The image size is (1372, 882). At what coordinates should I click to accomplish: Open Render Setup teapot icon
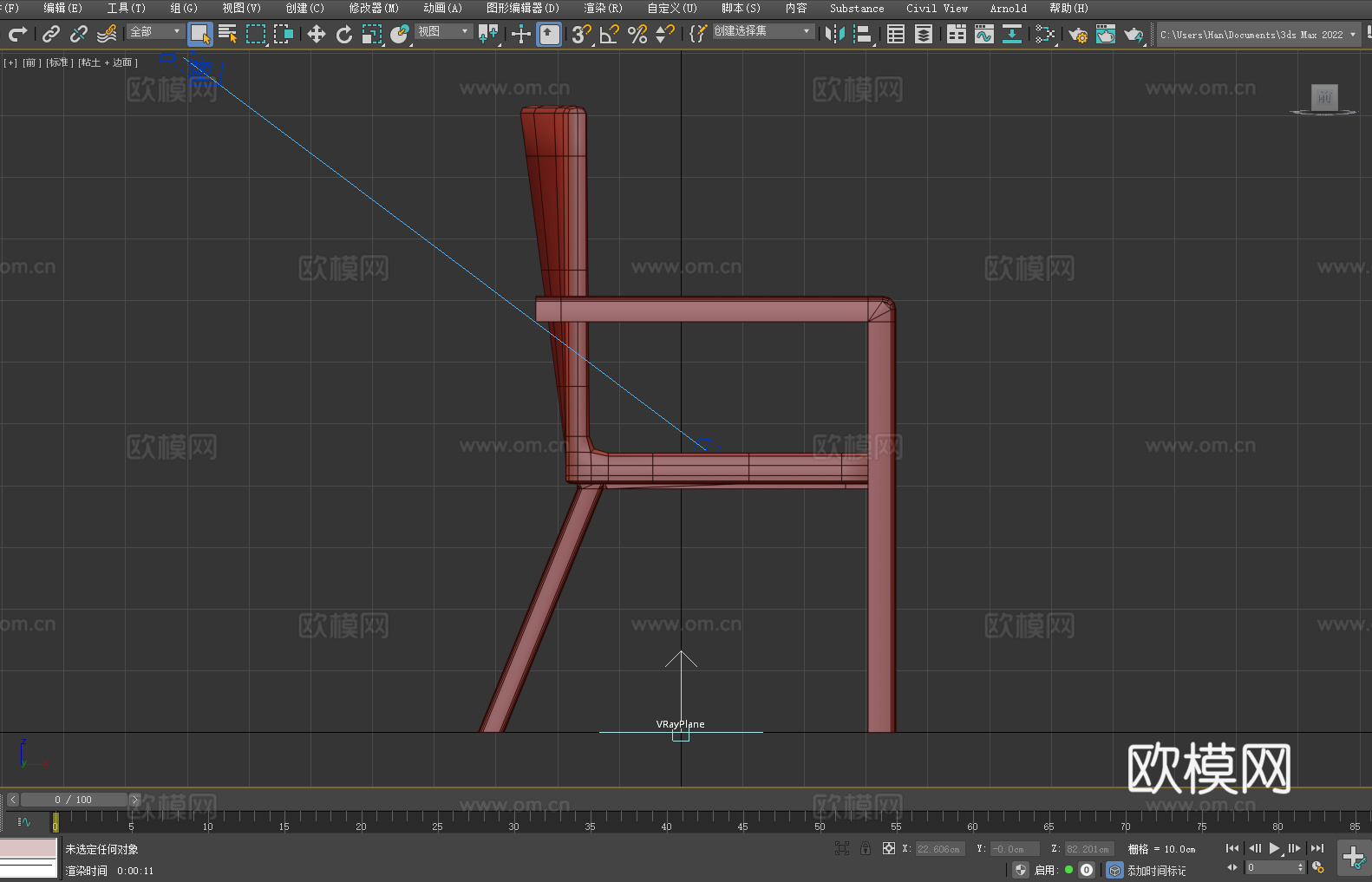[x=1078, y=34]
